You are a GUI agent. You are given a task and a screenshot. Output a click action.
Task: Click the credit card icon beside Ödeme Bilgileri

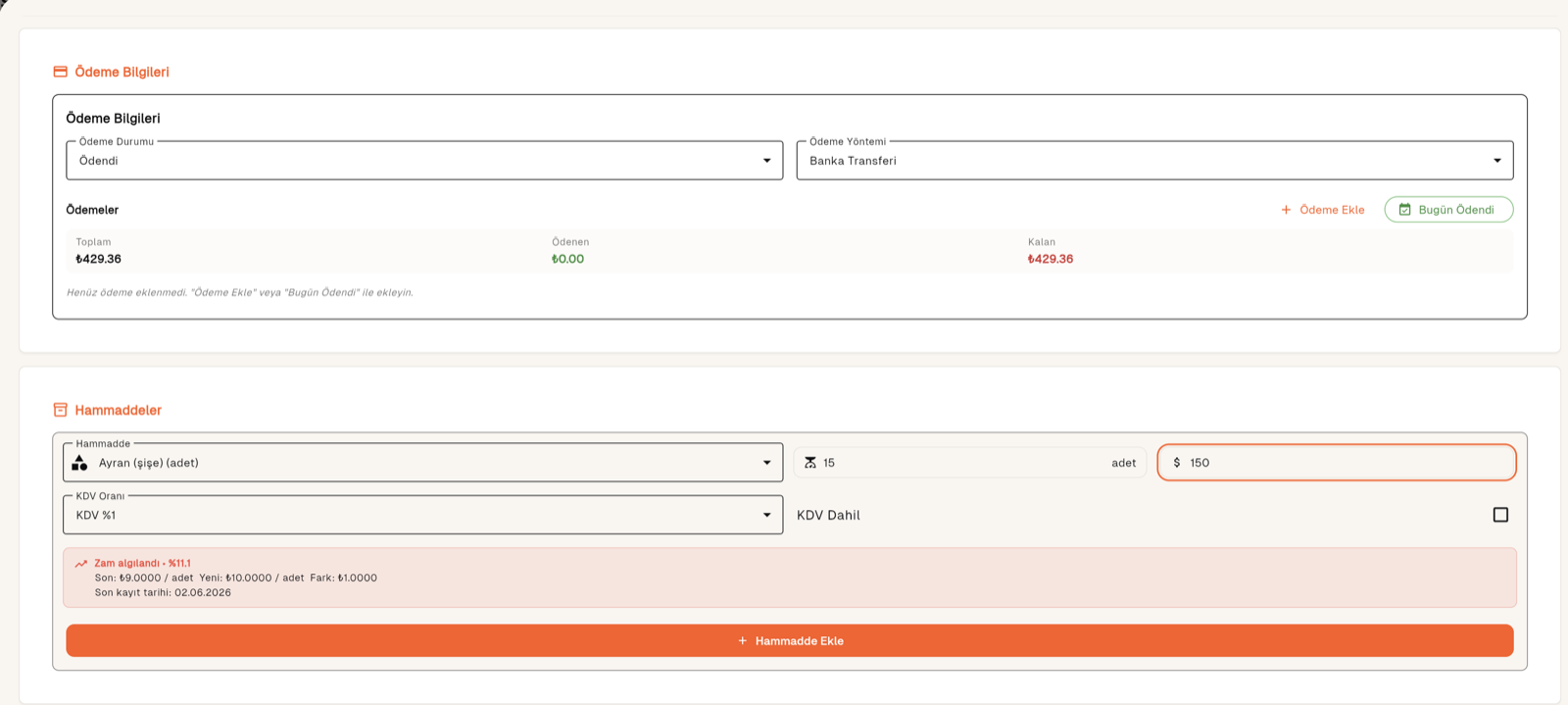(x=60, y=72)
